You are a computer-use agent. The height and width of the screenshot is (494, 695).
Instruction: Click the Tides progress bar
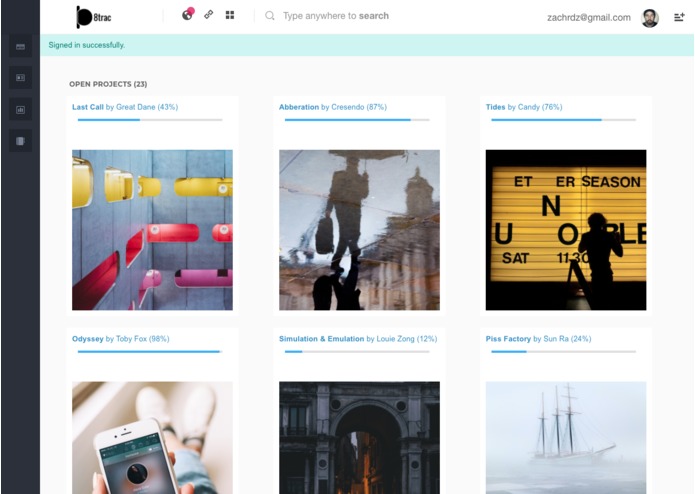coord(563,120)
